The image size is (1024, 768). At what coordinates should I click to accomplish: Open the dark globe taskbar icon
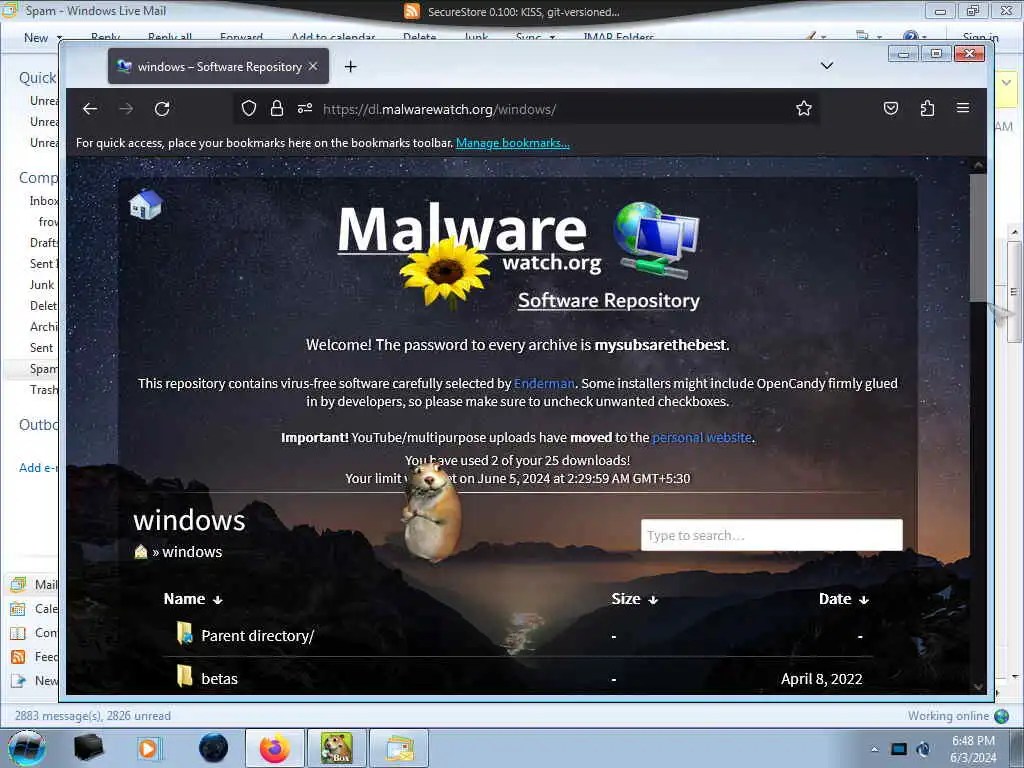pyautogui.click(x=214, y=748)
